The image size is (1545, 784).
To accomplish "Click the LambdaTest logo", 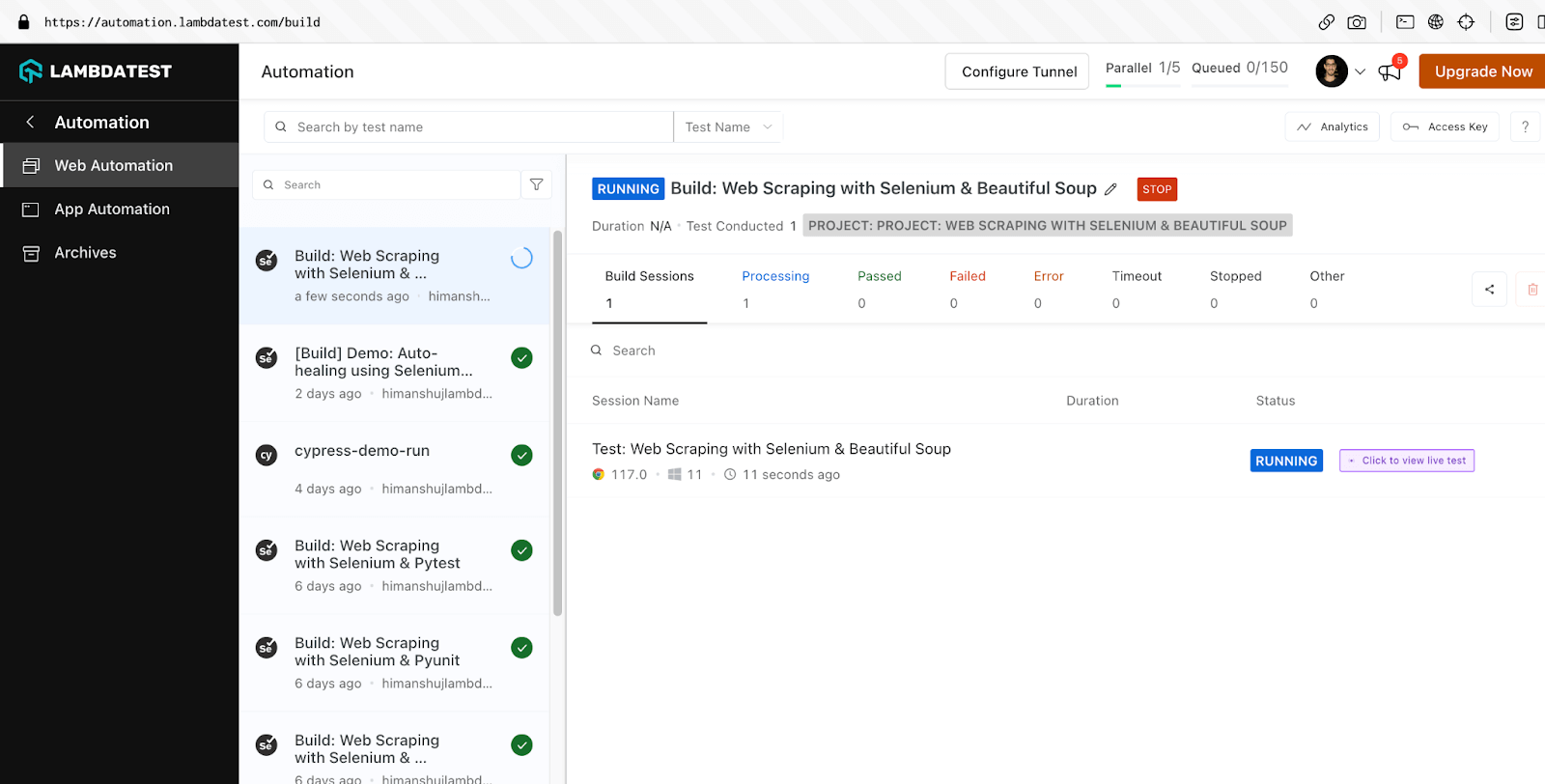I will (96, 71).
